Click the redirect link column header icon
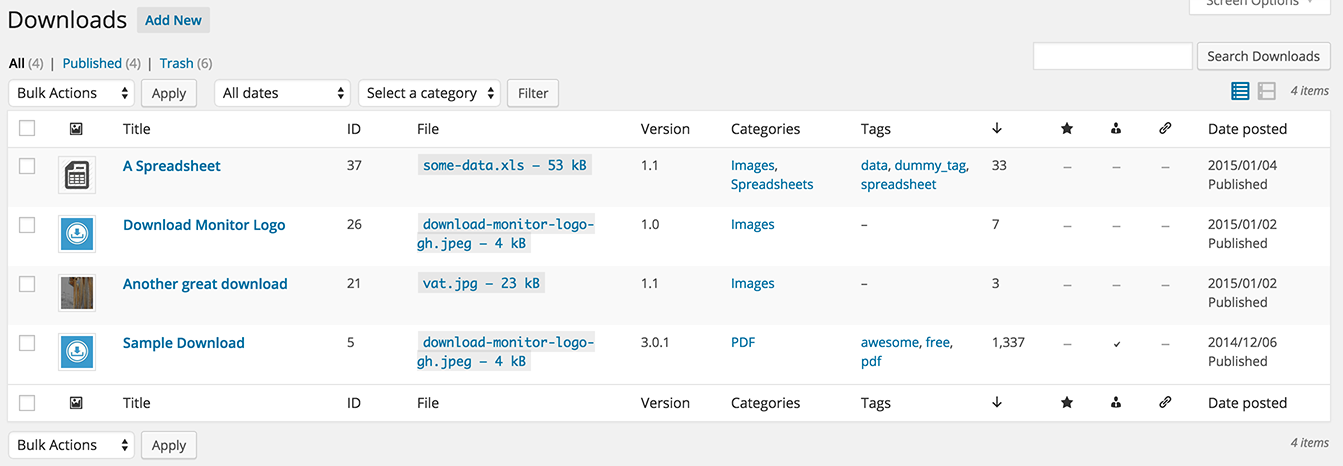This screenshot has width=1343, height=466. [x=1165, y=128]
